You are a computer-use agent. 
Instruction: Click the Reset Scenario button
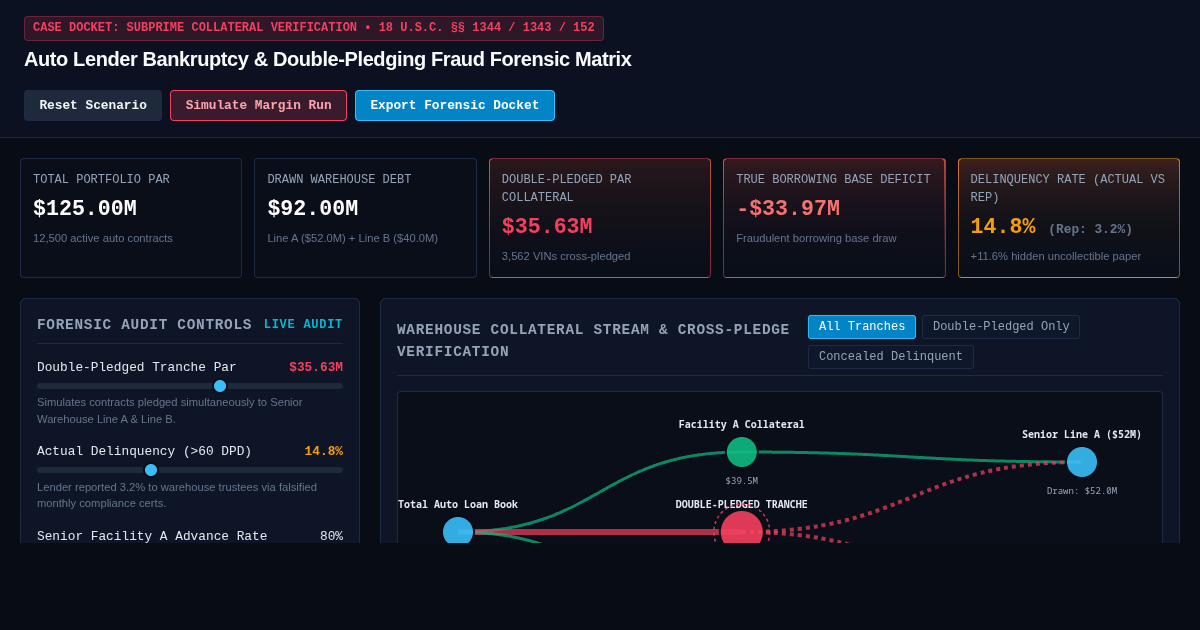coord(93,106)
